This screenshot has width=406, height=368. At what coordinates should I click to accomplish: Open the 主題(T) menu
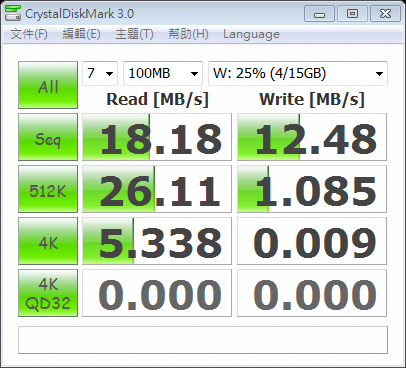pyautogui.click(x=134, y=34)
